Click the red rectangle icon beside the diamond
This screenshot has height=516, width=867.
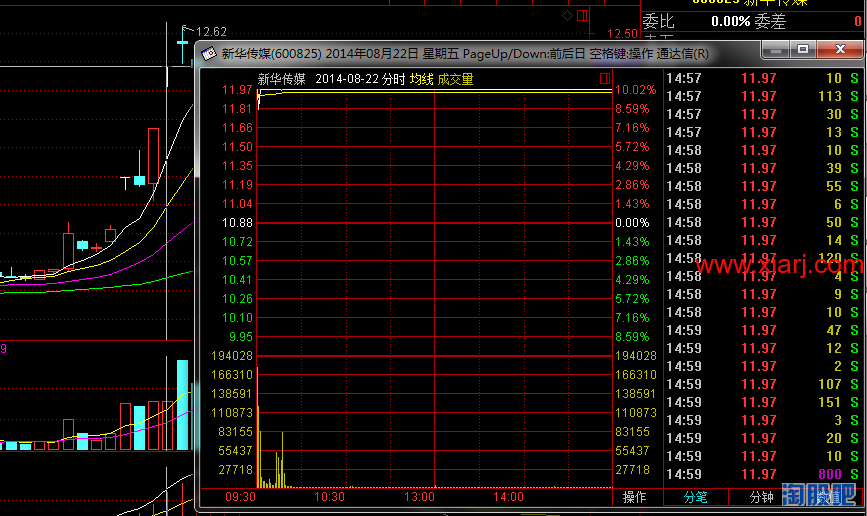point(582,15)
